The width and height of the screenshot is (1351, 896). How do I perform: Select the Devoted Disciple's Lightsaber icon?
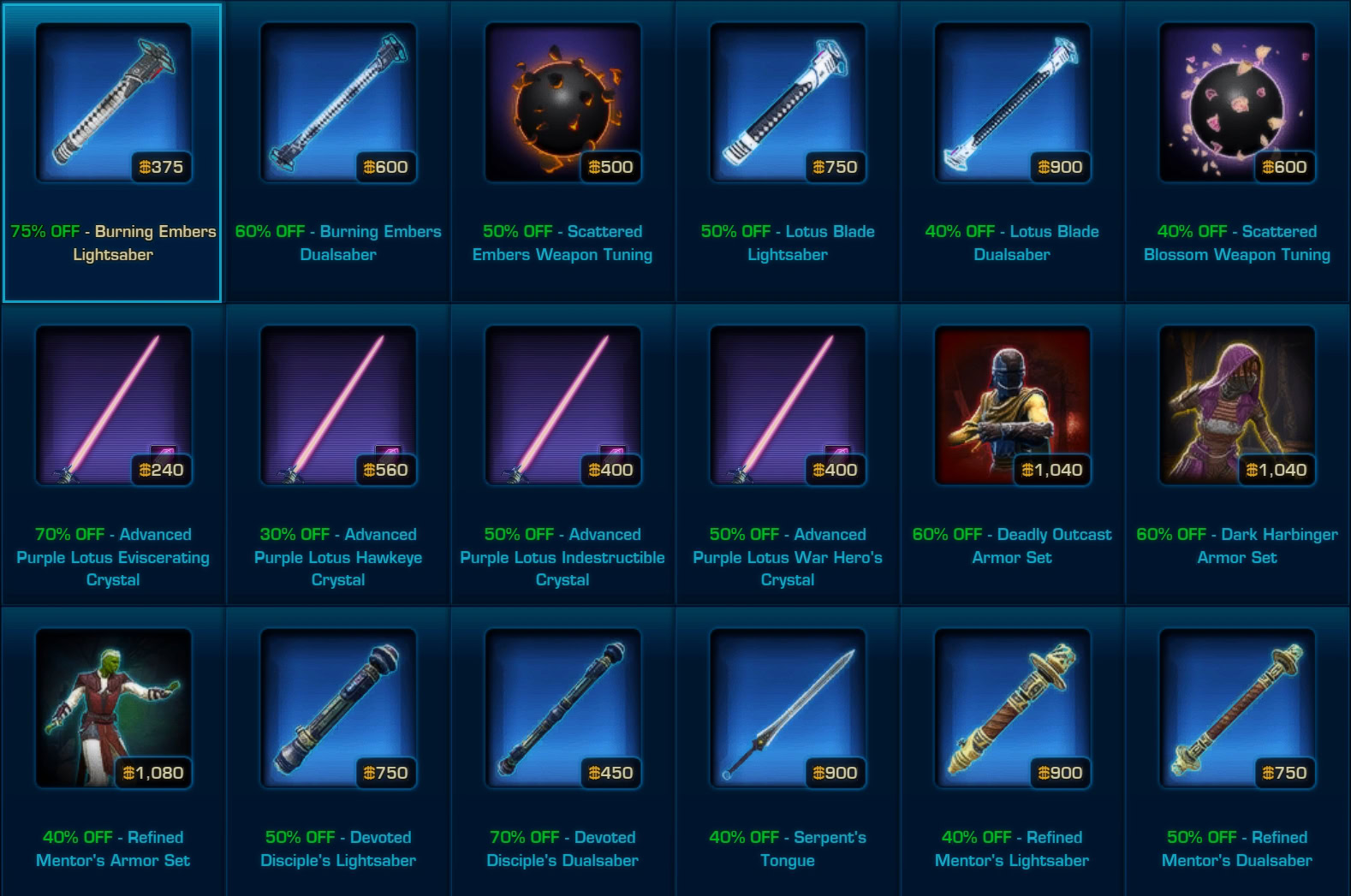[338, 709]
